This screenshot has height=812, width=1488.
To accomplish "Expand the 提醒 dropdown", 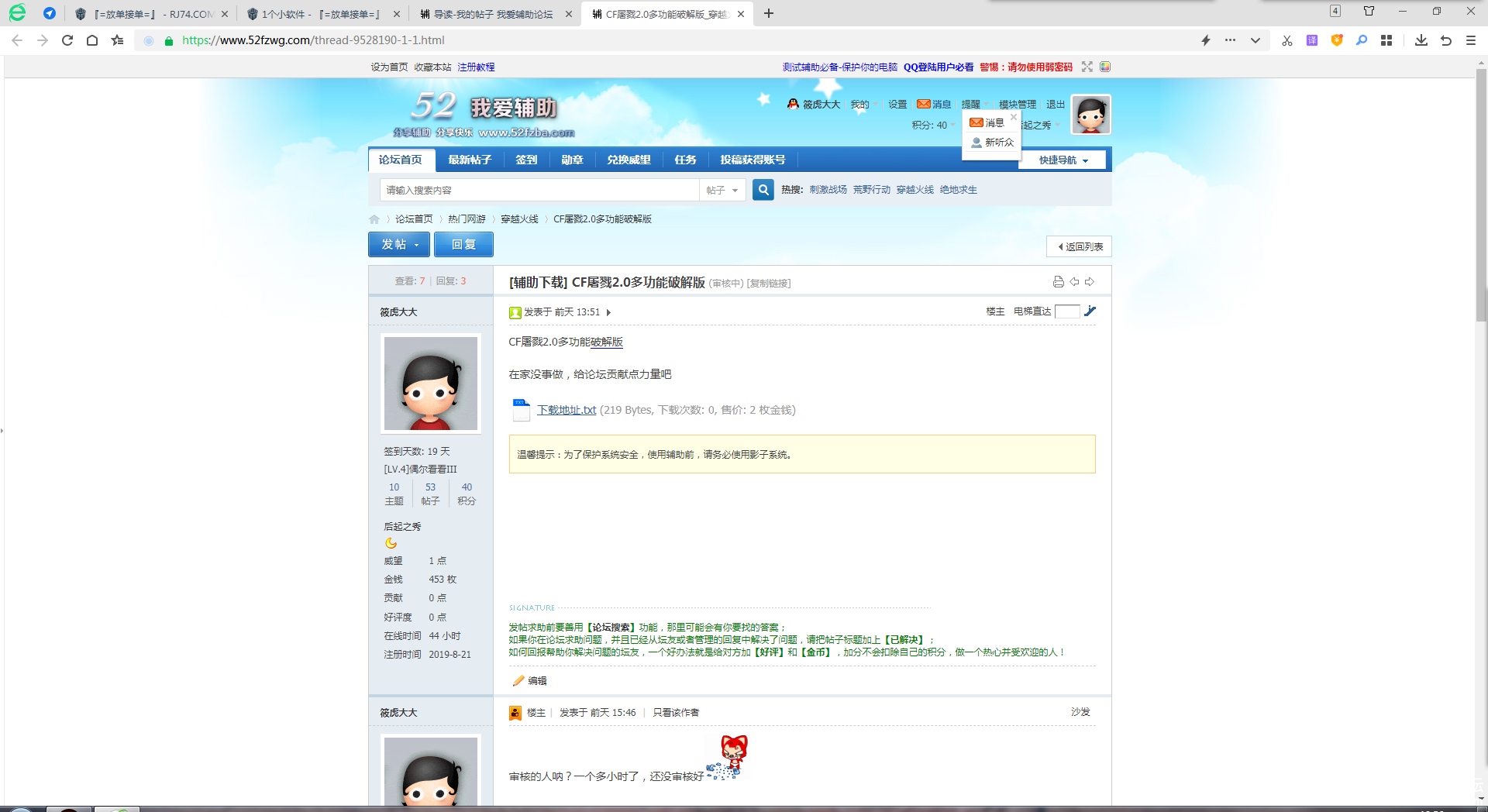I will coord(973,105).
